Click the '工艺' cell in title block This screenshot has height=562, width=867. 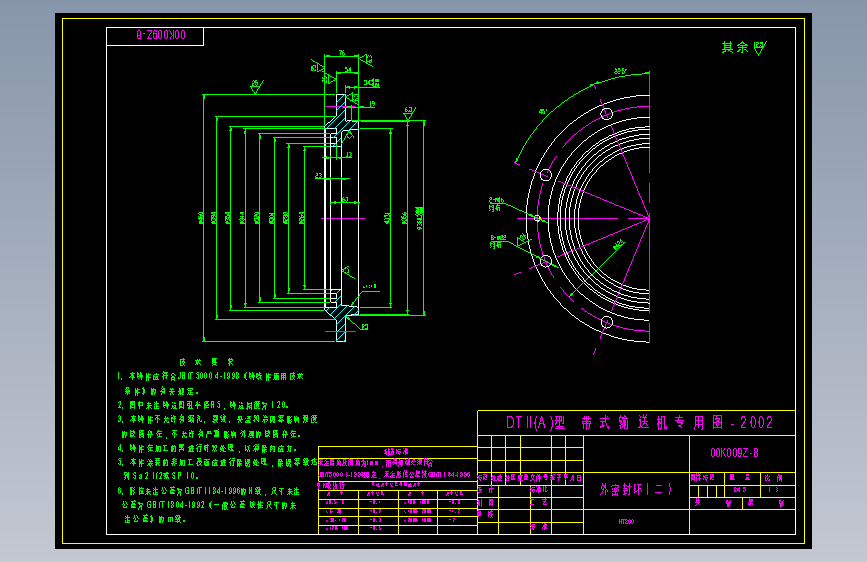click(539, 502)
